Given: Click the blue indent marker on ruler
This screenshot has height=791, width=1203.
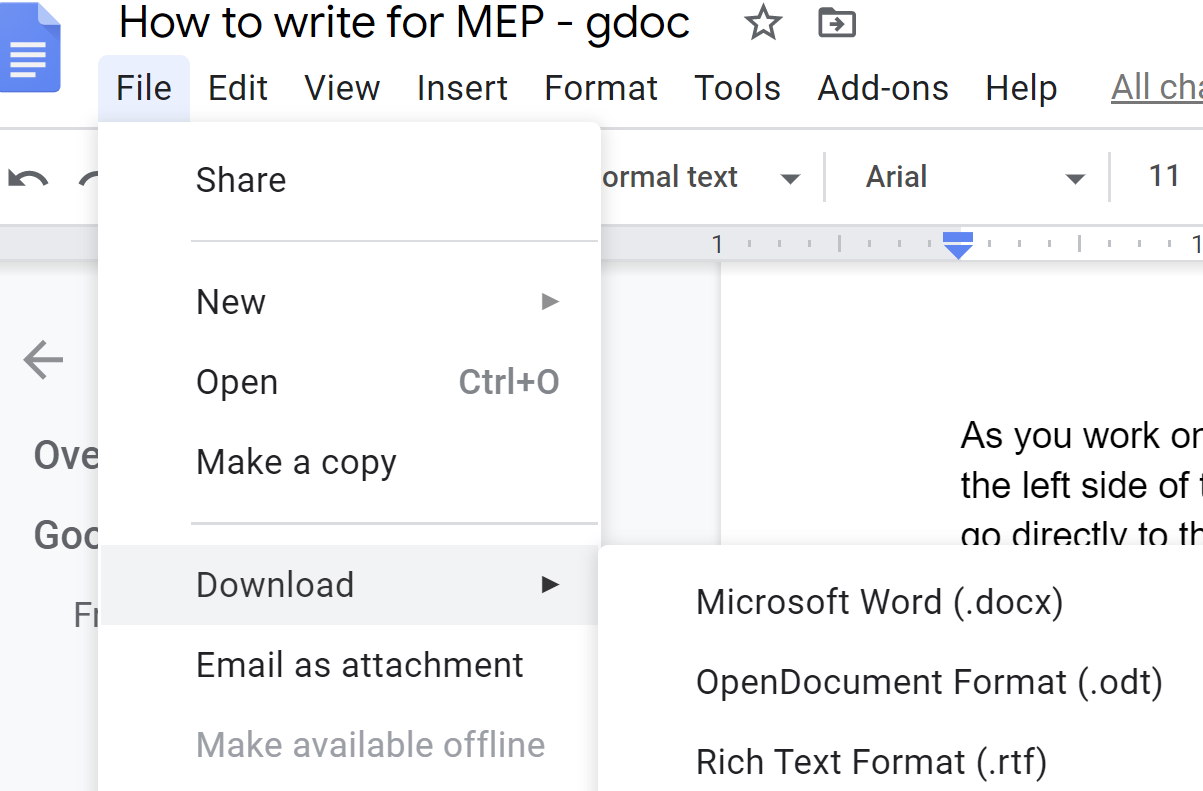Looking at the screenshot, I should click(959, 244).
